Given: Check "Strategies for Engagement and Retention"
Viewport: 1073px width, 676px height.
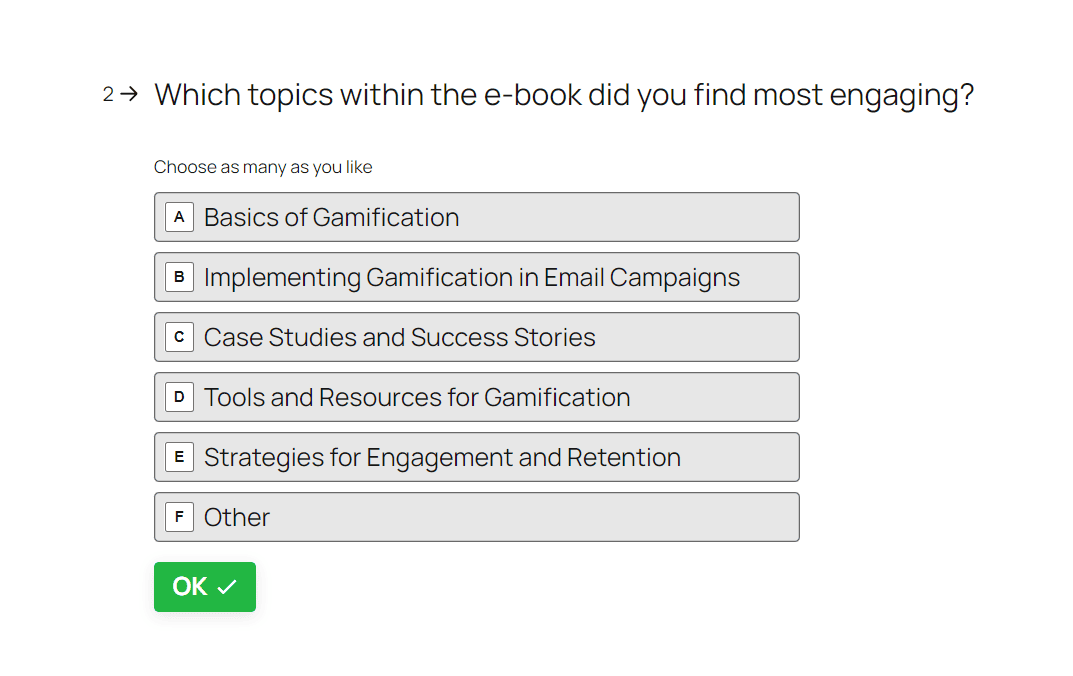Looking at the screenshot, I should [x=476, y=457].
